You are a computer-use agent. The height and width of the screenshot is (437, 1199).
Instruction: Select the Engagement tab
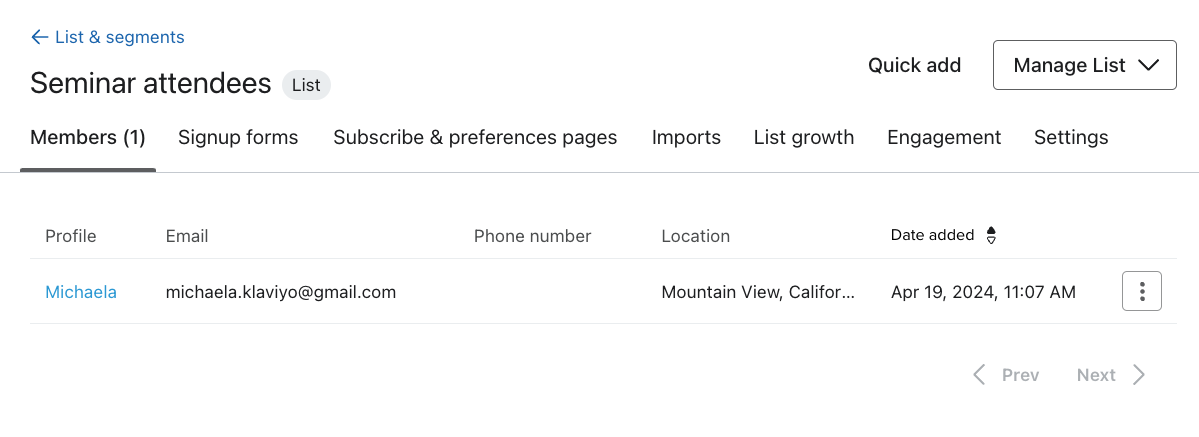pyautogui.click(x=944, y=138)
